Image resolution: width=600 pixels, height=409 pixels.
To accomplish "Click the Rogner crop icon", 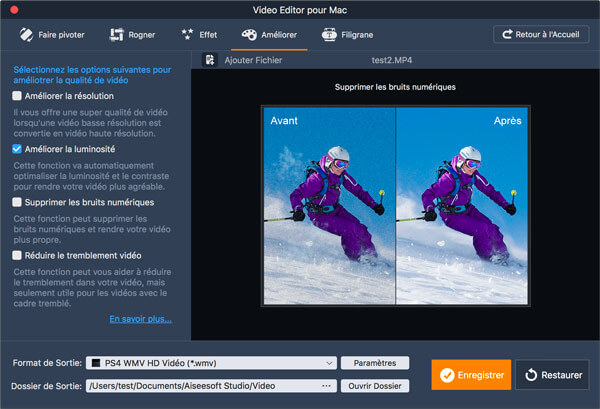I will click(117, 35).
